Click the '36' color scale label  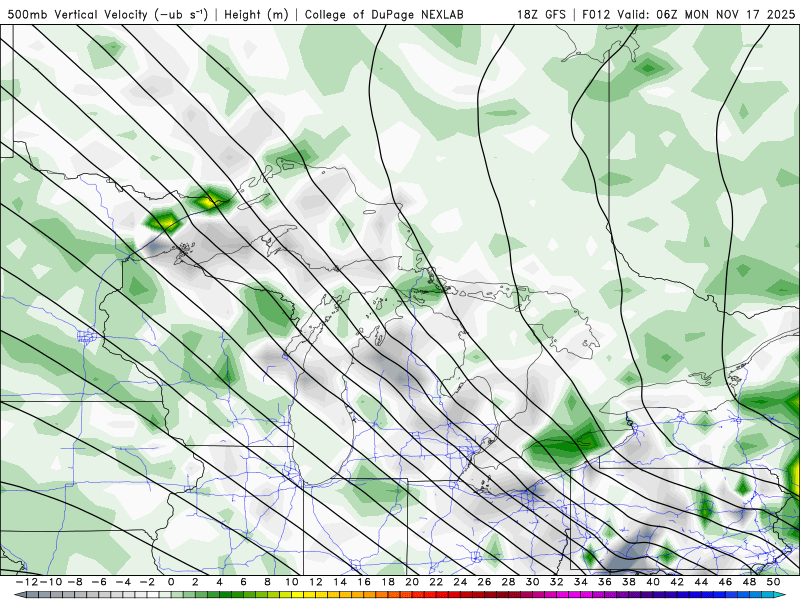[605, 582]
